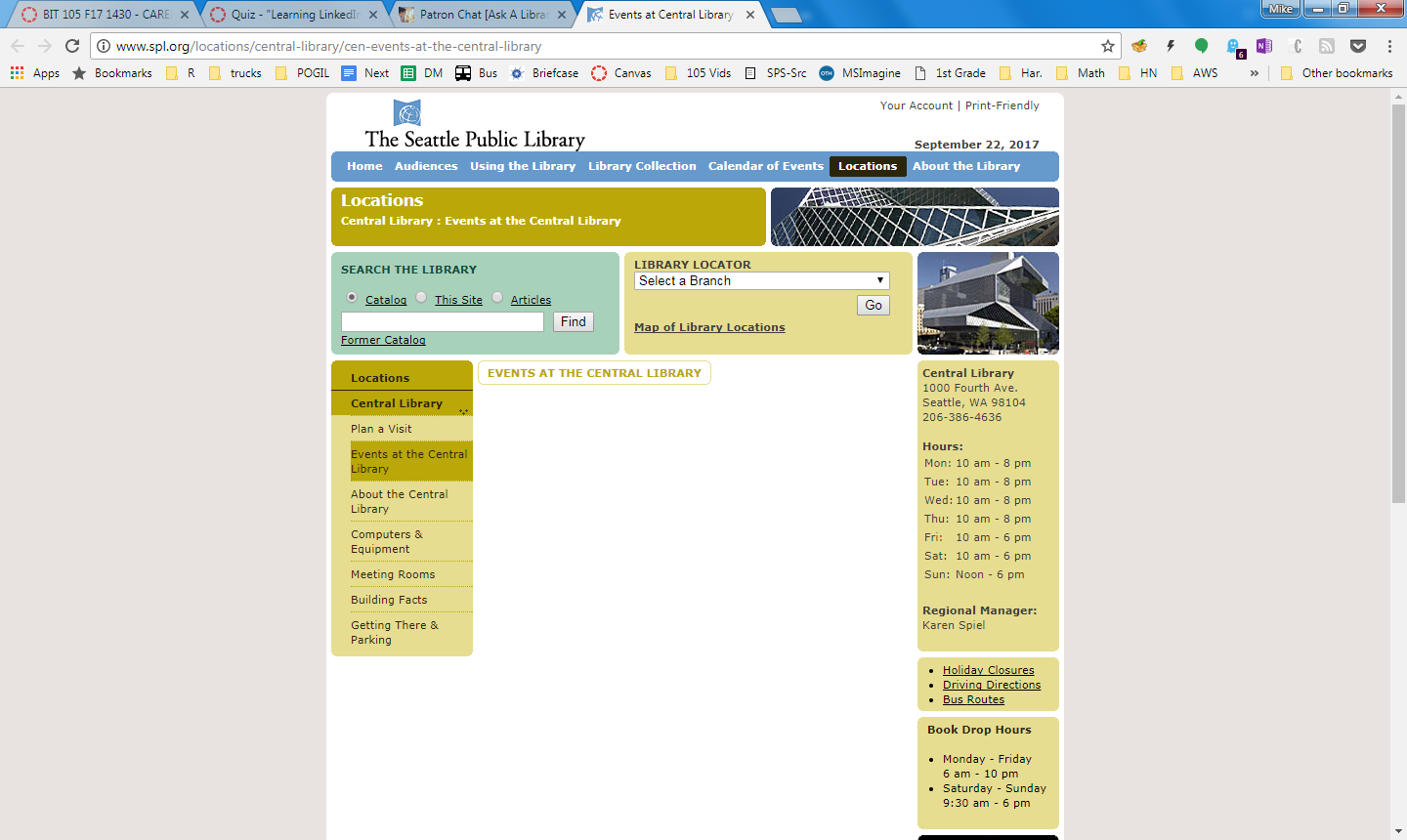Open the Math bookmark folder

click(1081, 73)
